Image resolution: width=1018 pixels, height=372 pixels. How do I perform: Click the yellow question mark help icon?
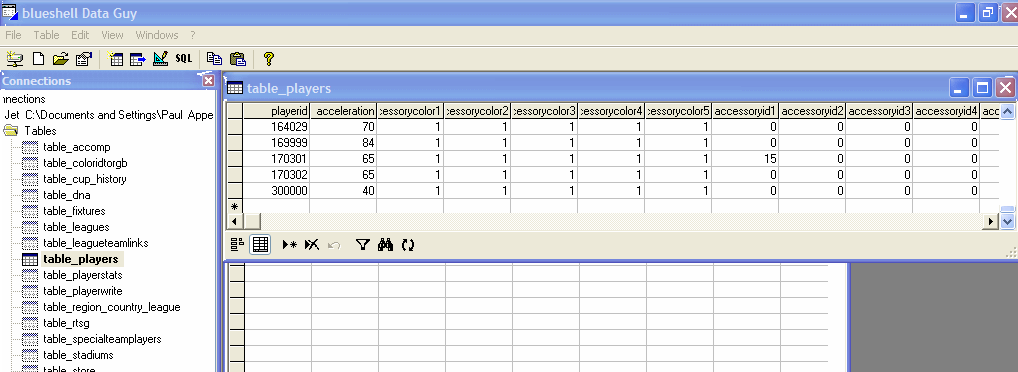click(x=268, y=59)
